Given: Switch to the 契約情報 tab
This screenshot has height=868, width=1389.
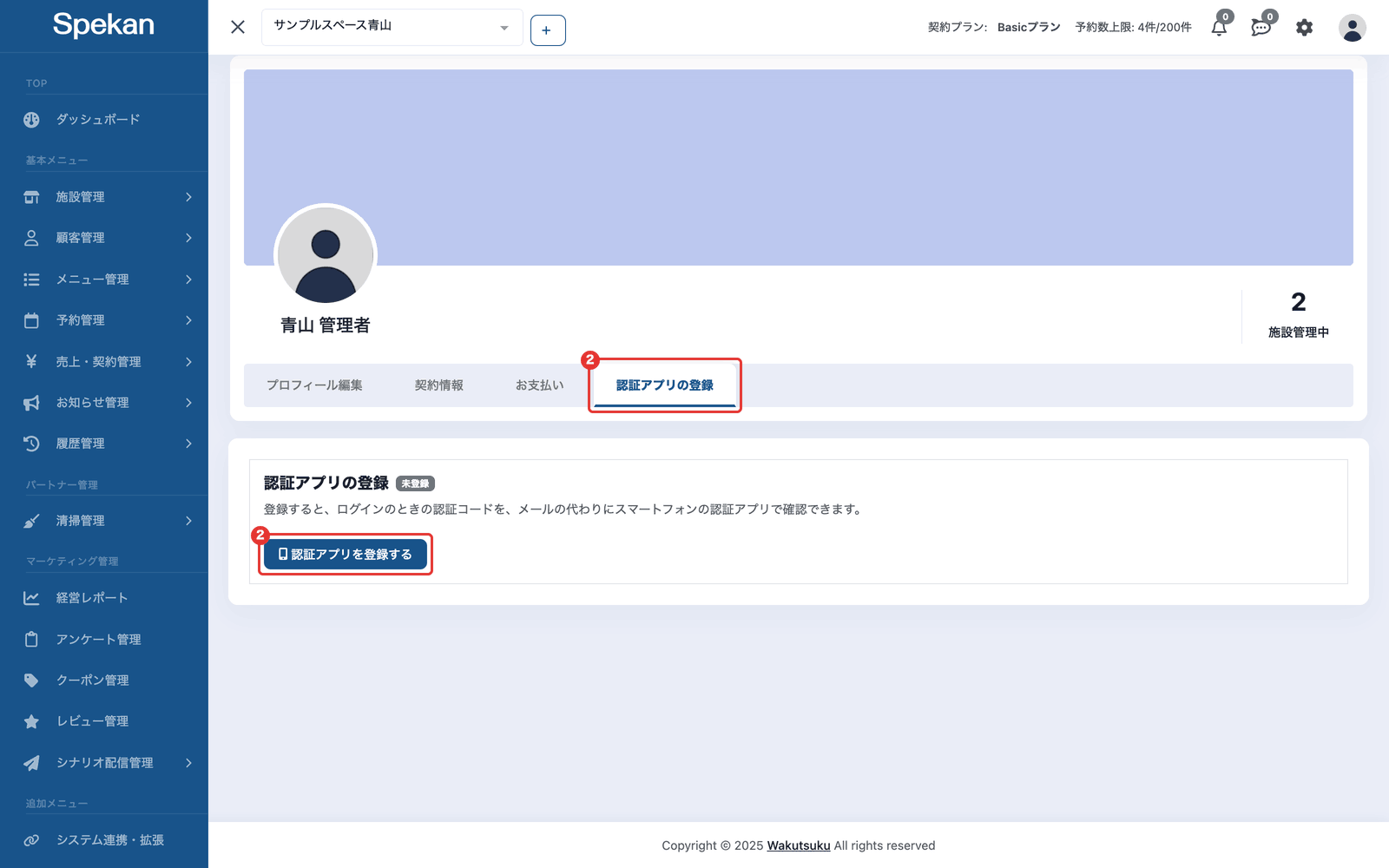Looking at the screenshot, I should click(x=439, y=385).
